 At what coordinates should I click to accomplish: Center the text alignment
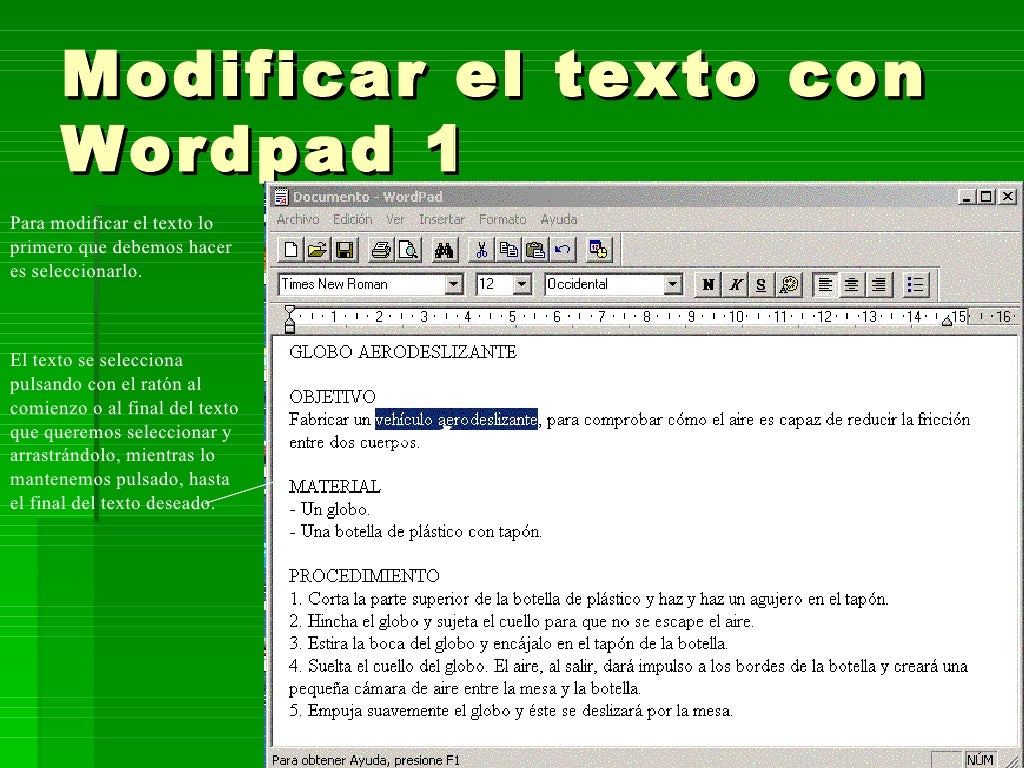pos(852,285)
